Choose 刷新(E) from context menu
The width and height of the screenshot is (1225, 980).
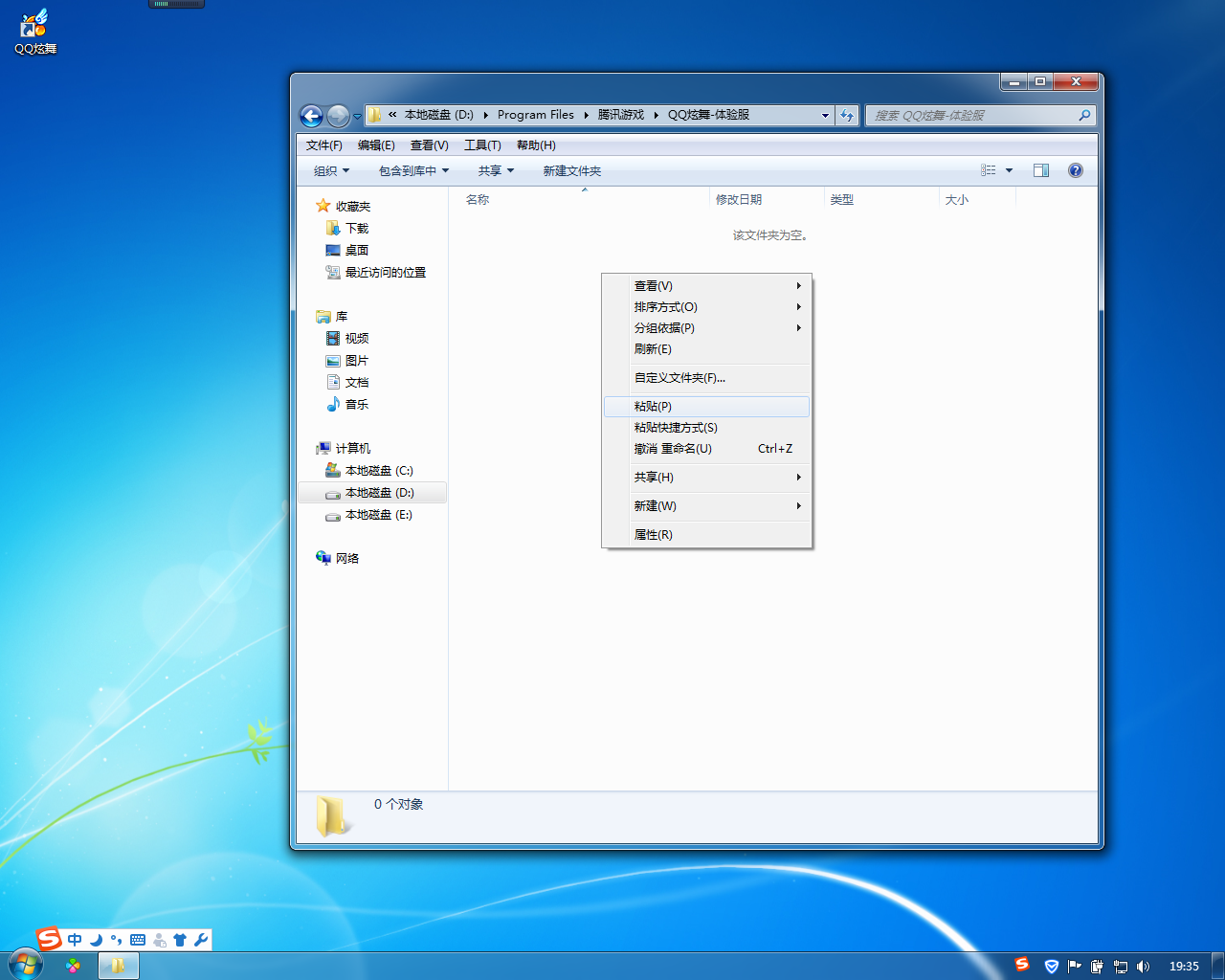707,349
